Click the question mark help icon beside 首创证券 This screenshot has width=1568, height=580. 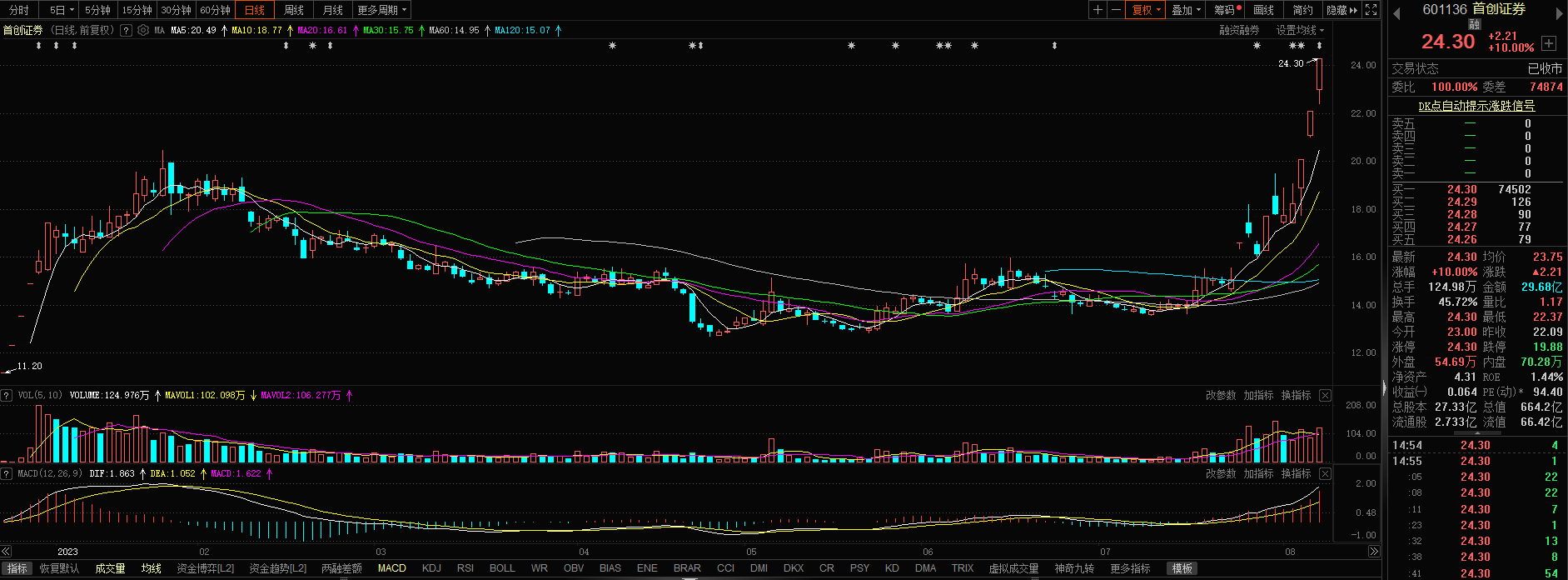pyautogui.click(x=126, y=30)
